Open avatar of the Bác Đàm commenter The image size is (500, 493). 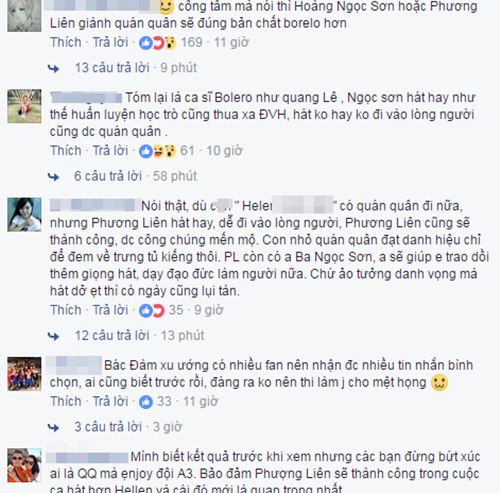click(24, 374)
